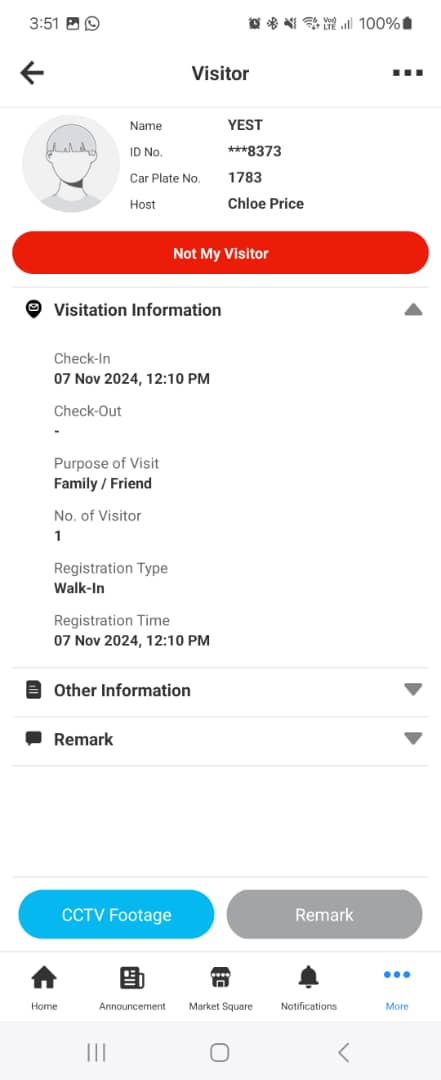
Task: Click the grey Remark button
Action: [325, 914]
